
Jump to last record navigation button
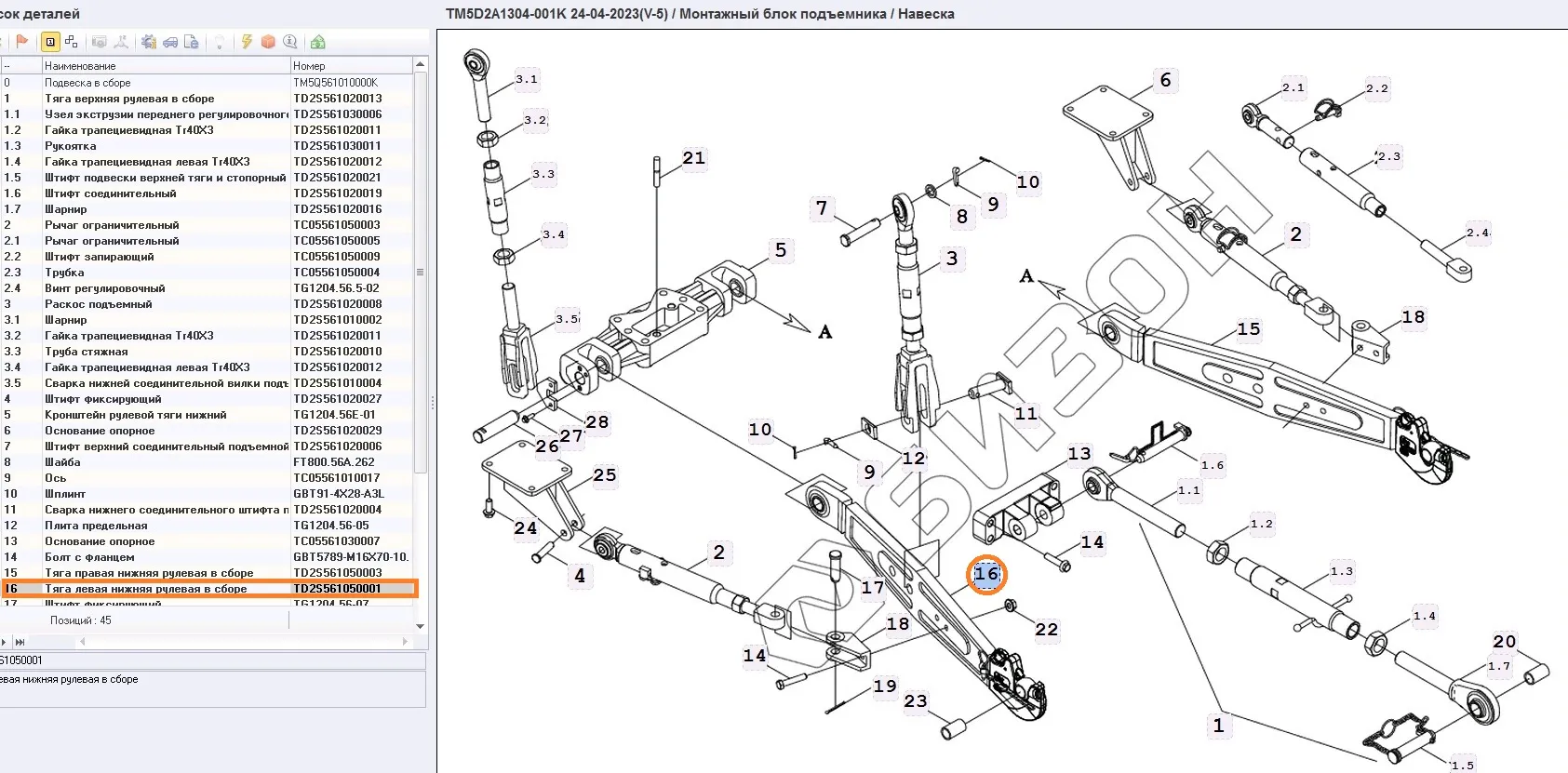click(20, 642)
